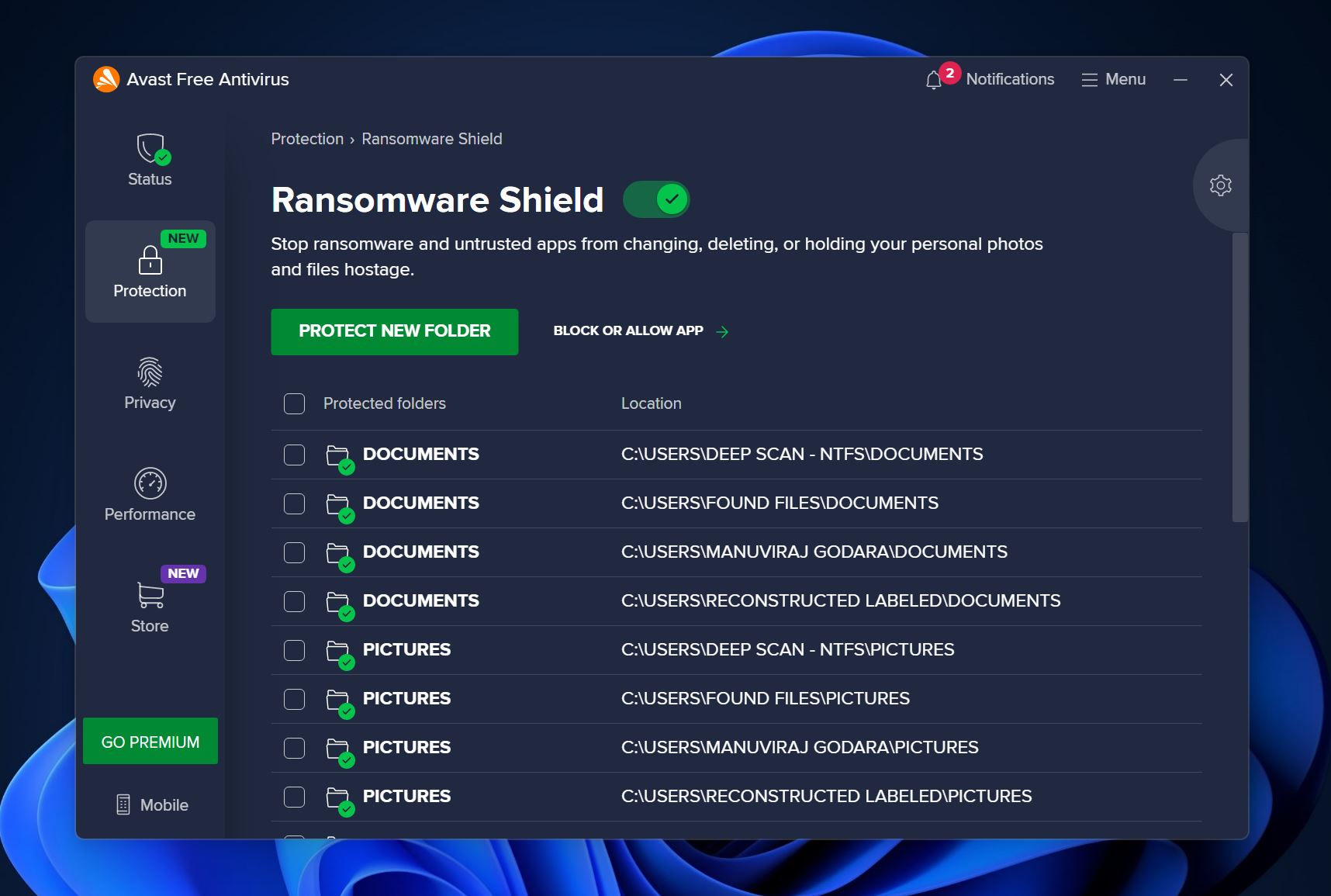
Task: Click path C:\USERS\DEEP SCAN - NTFS\DOCUMENTS
Action: point(802,454)
